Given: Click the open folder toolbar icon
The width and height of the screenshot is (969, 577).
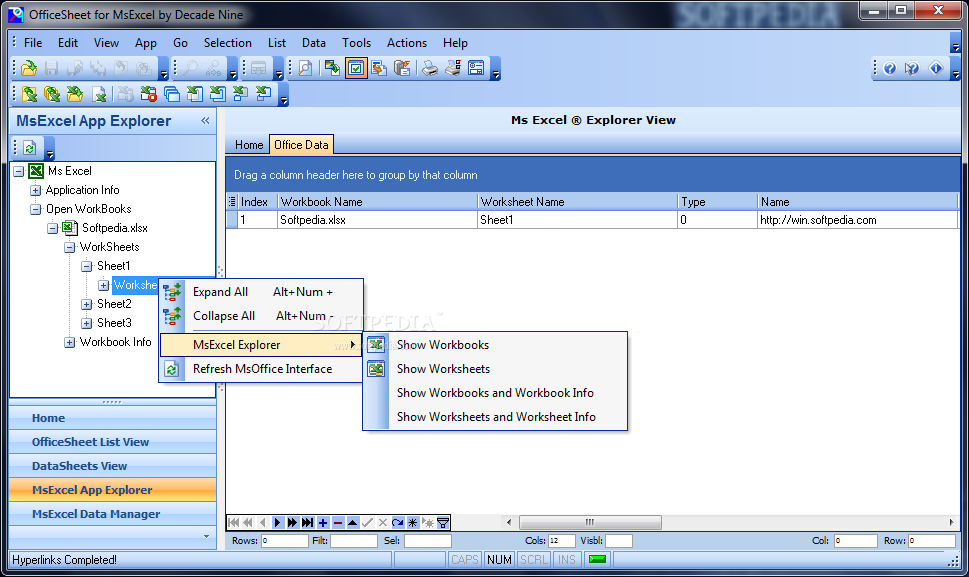Looking at the screenshot, I should [28, 68].
